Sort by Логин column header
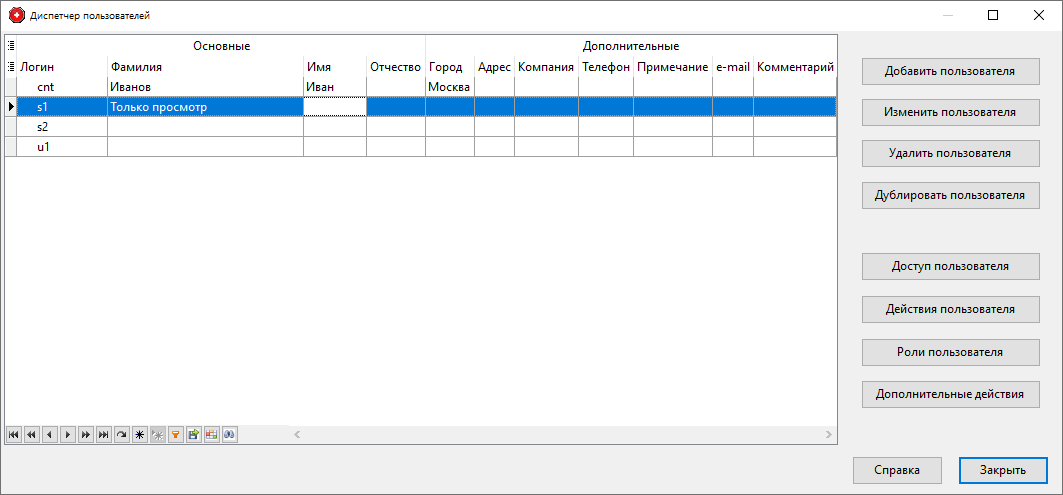Viewport: 1063px width, 495px height. [62, 66]
